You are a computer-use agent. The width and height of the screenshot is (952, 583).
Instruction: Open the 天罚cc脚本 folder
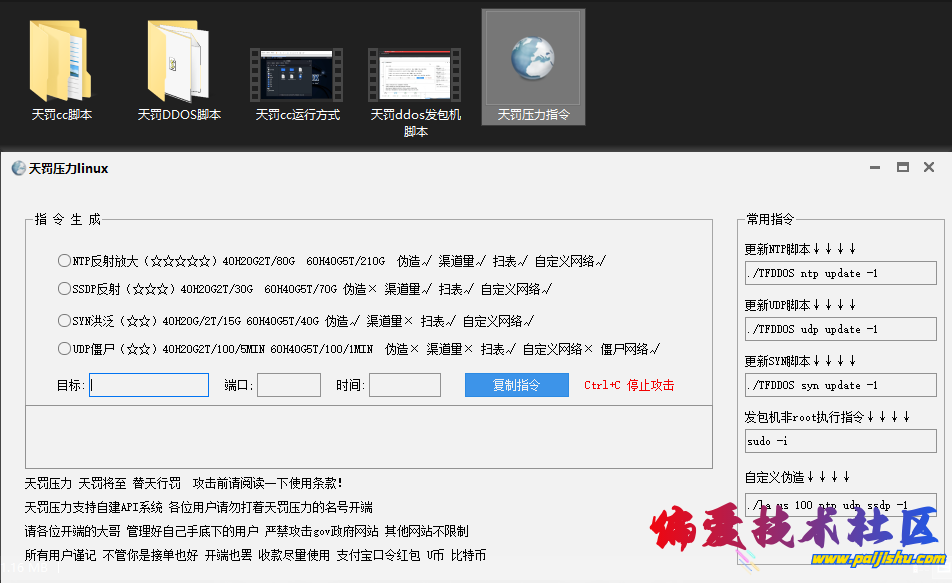61,60
